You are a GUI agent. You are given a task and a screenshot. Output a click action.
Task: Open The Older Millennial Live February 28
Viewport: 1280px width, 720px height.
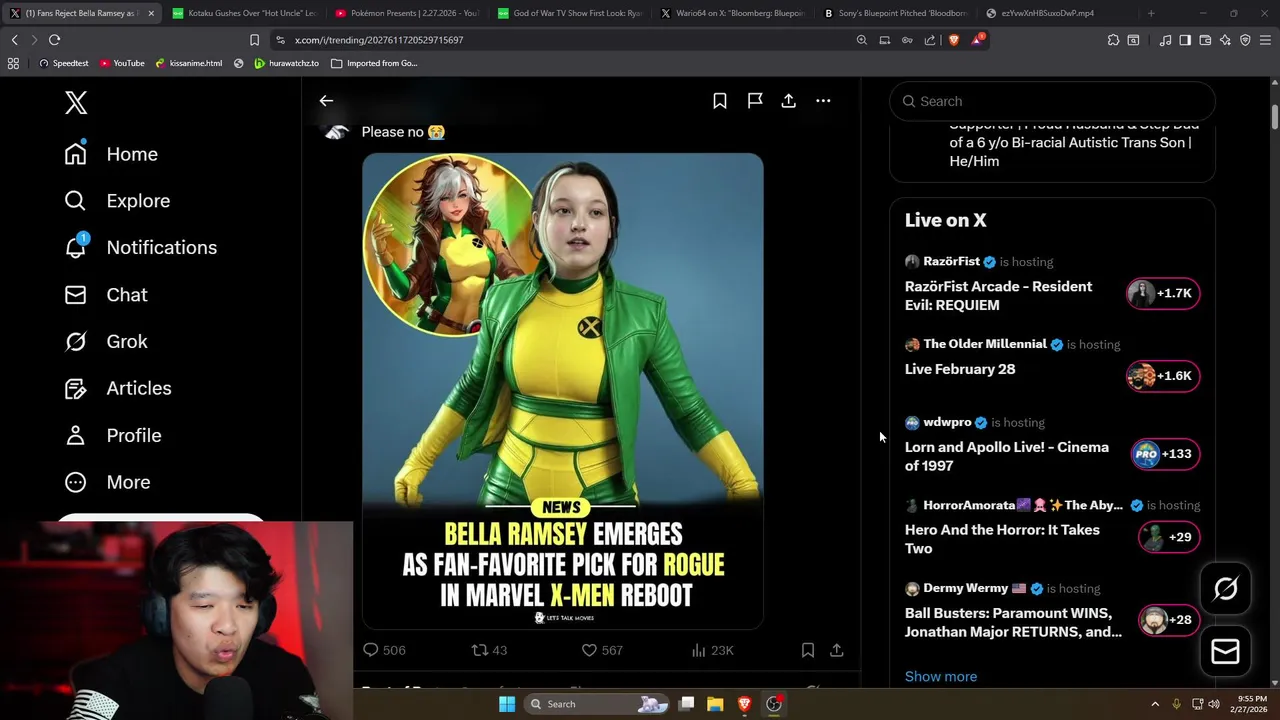[x=960, y=369]
